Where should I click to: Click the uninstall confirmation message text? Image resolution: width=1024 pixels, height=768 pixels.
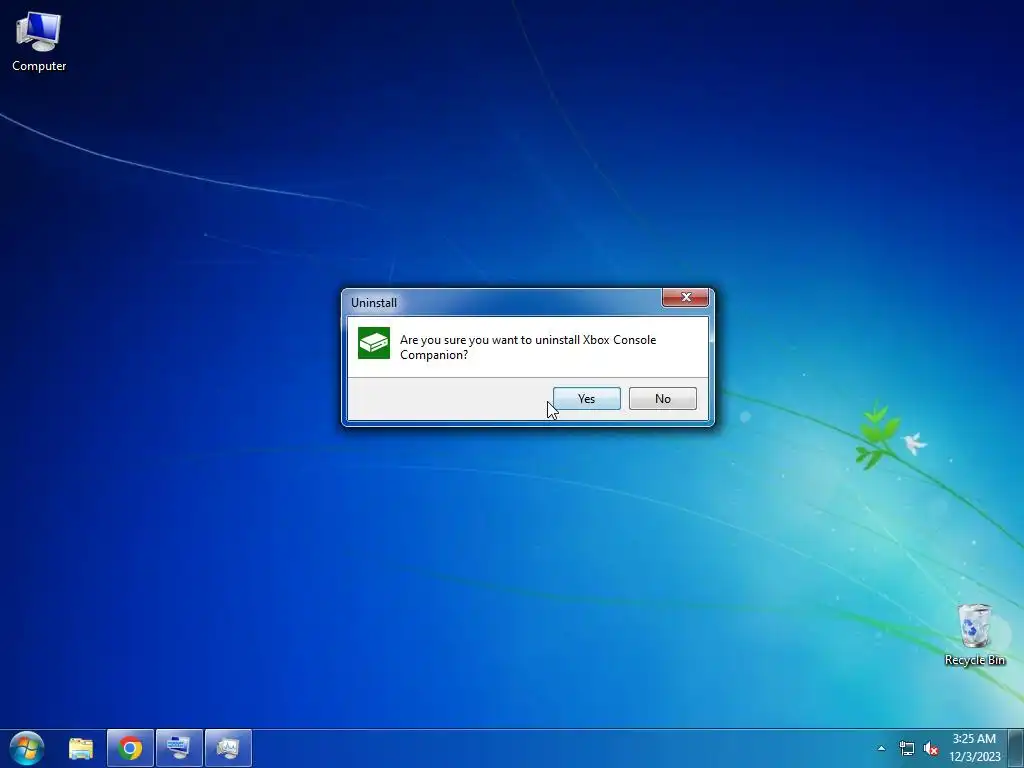pos(528,347)
